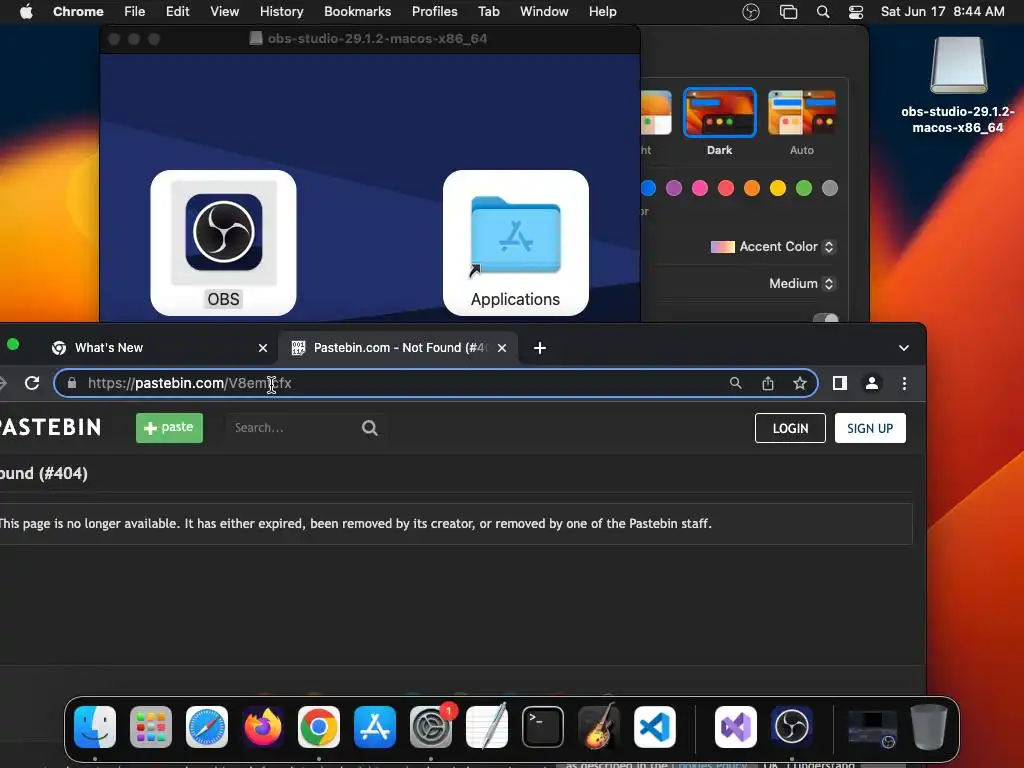
Task: Open a new Chrome tab
Action: (539, 348)
